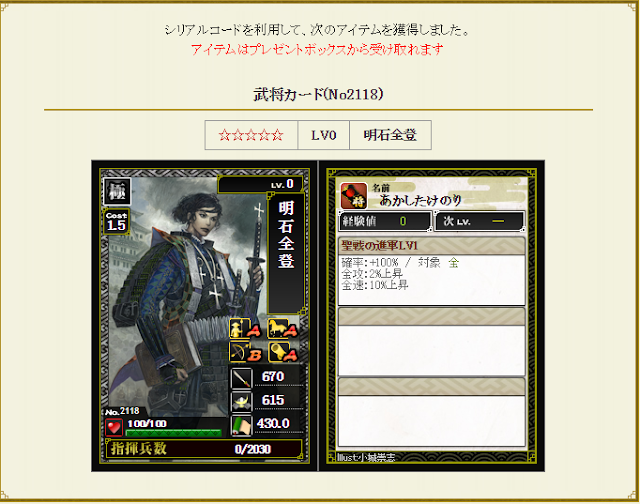The width and height of the screenshot is (640, 504).
Task: Click the Cost 1.5 badge
Action: pos(116,222)
